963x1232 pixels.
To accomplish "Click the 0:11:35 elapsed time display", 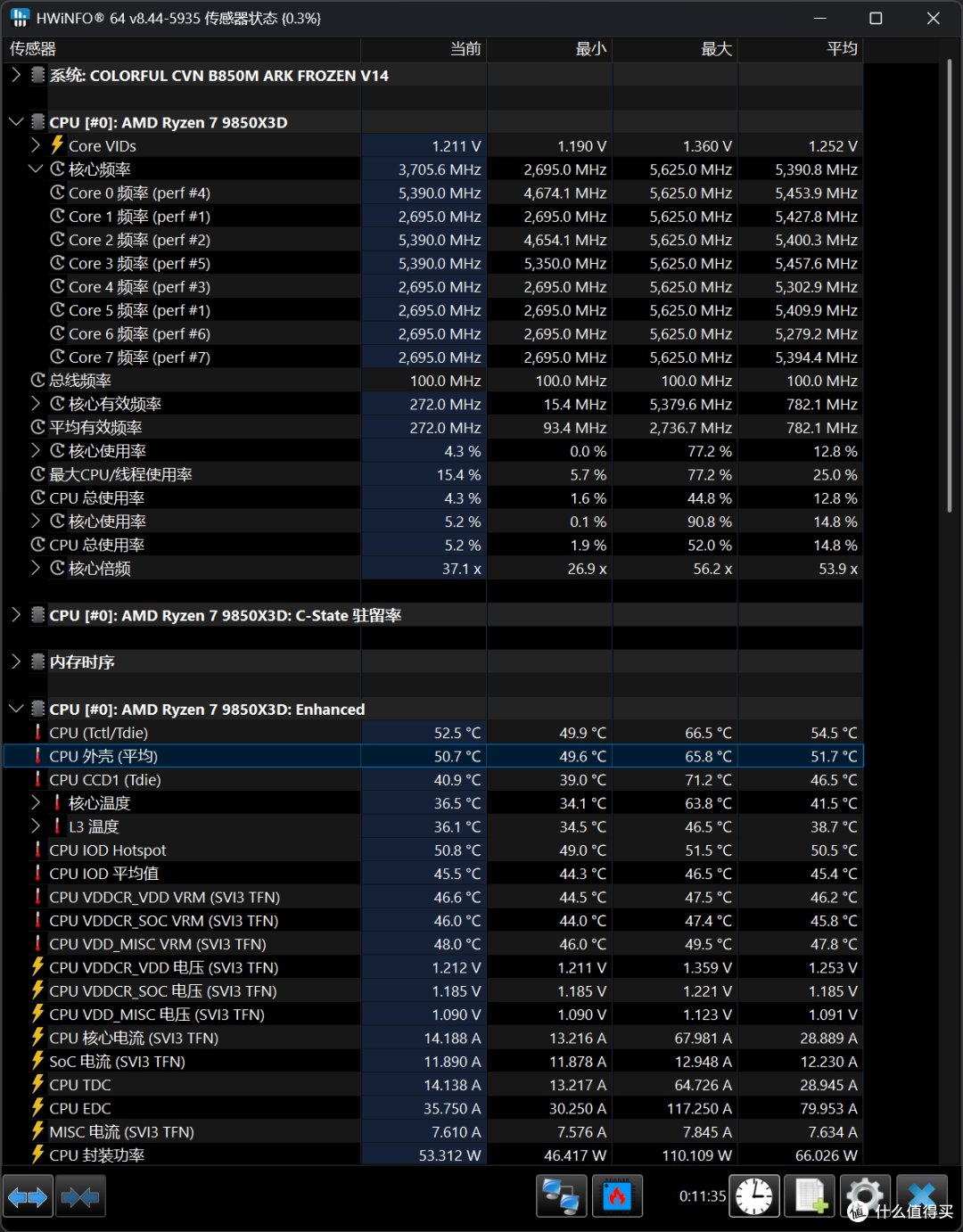I will click(x=703, y=1196).
